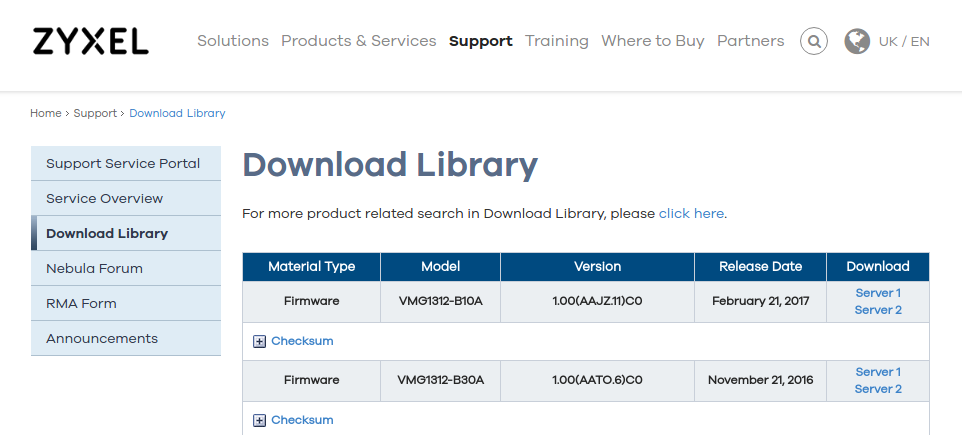Select Download Library in sidebar
Viewport: 962px width, 435px height.
point(126,234)
